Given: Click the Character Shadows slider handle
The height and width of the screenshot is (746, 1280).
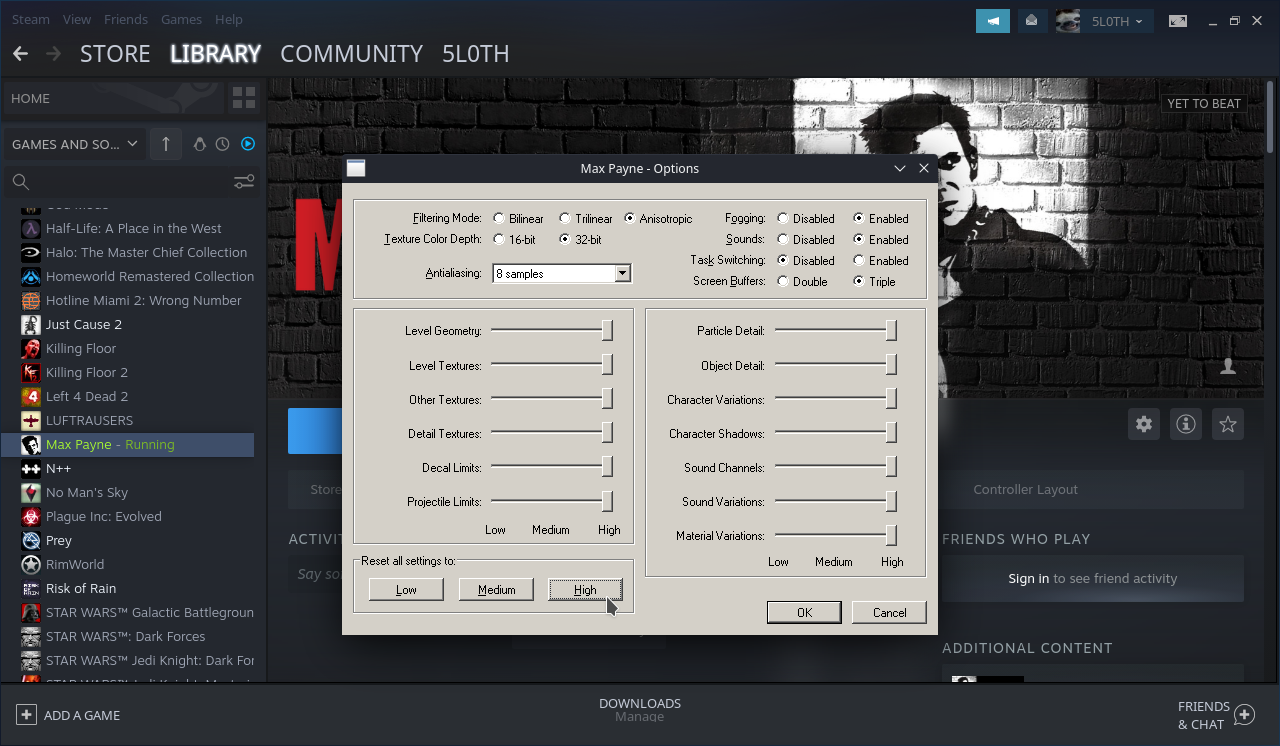Looking at the screenshot, I should (891, 433).
